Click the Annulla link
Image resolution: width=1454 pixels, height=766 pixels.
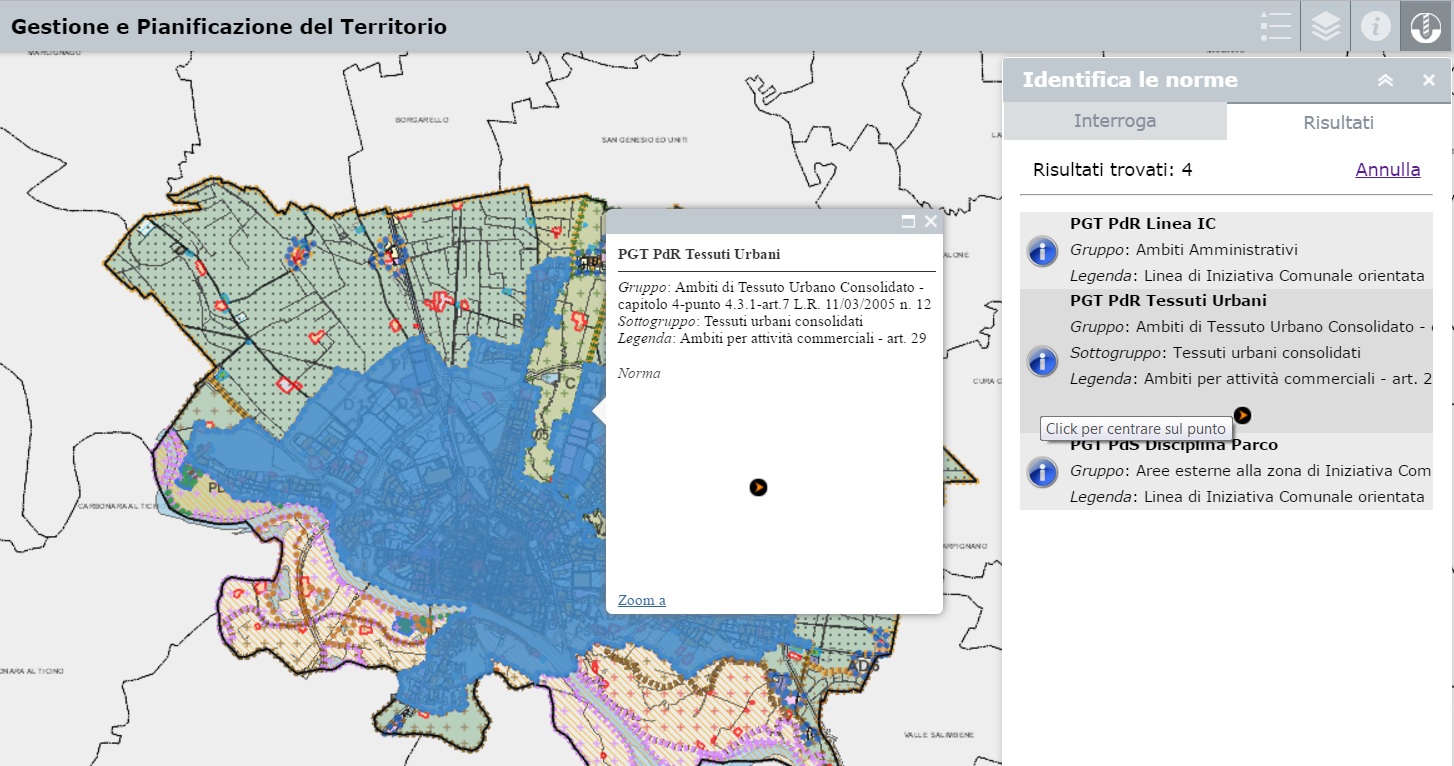pyautogui.click(x=1387, y=170)
